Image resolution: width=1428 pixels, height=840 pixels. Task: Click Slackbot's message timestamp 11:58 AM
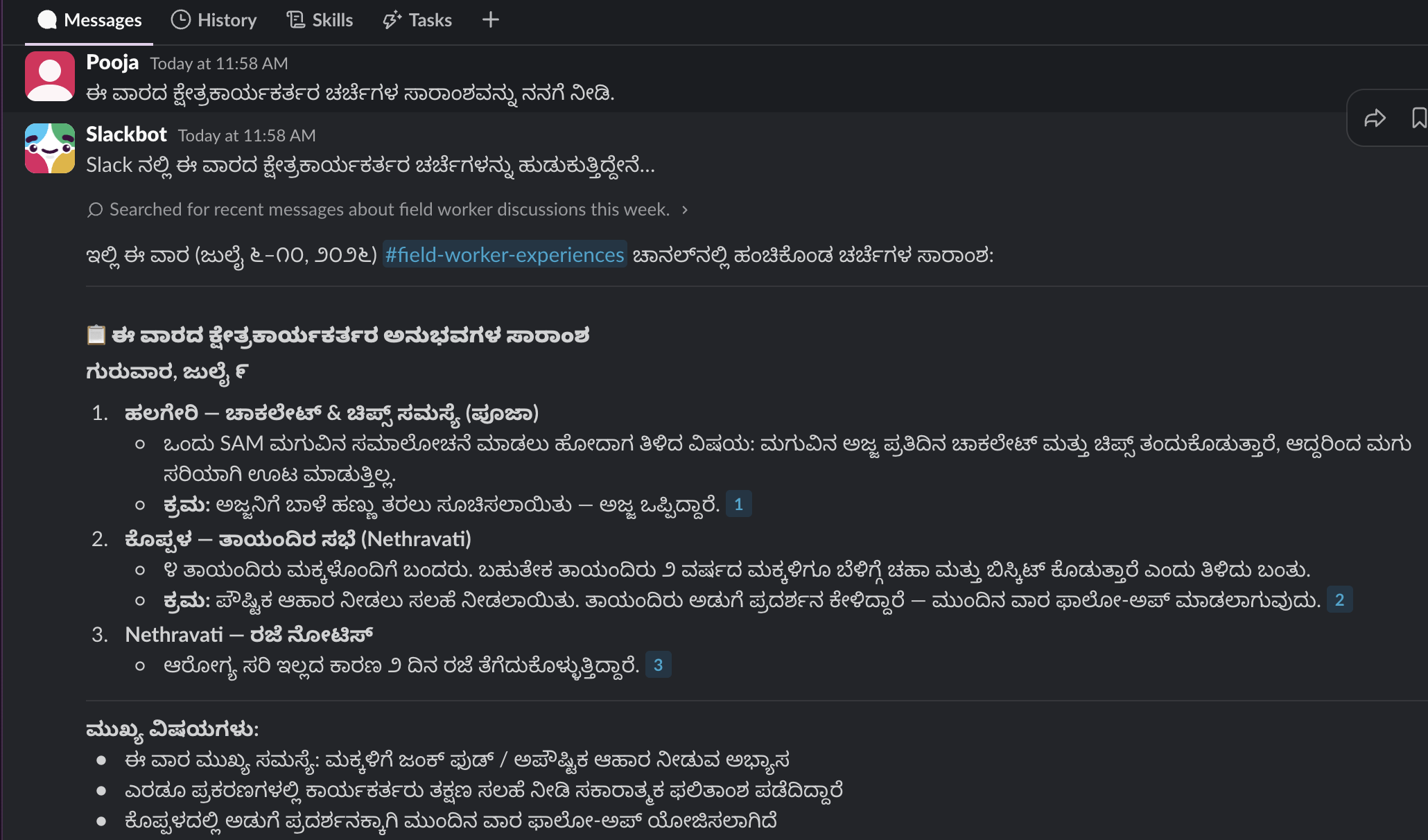tap(247, 136)
